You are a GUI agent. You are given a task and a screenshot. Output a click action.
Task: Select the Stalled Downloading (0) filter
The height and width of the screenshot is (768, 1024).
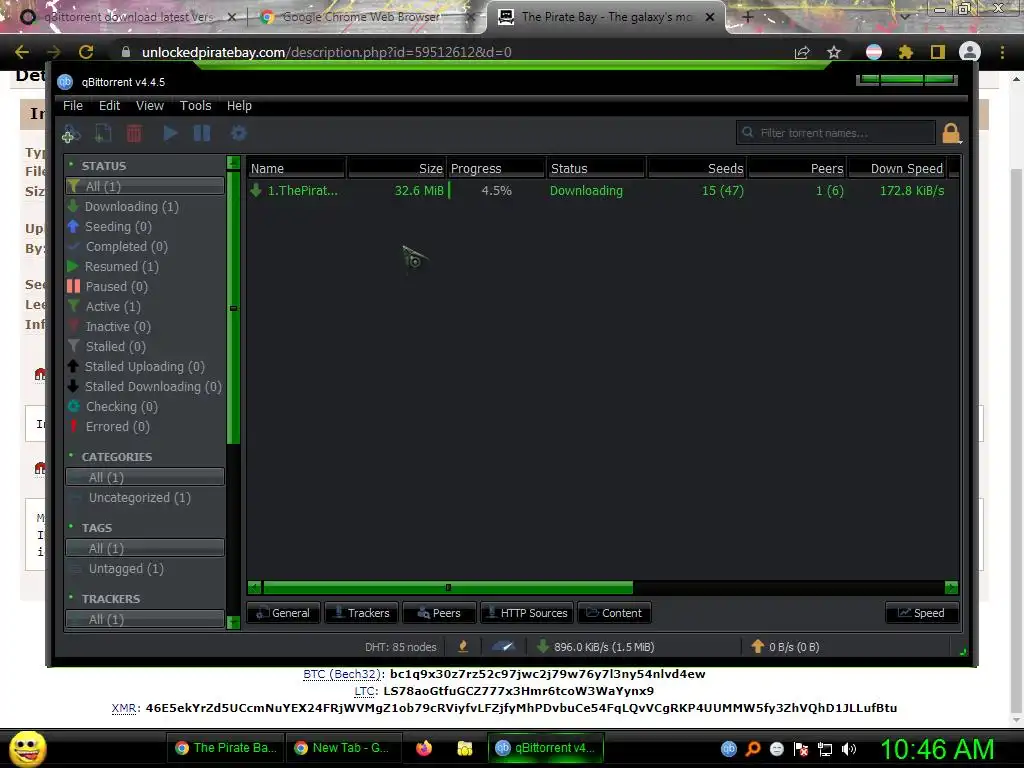point(145,387)
